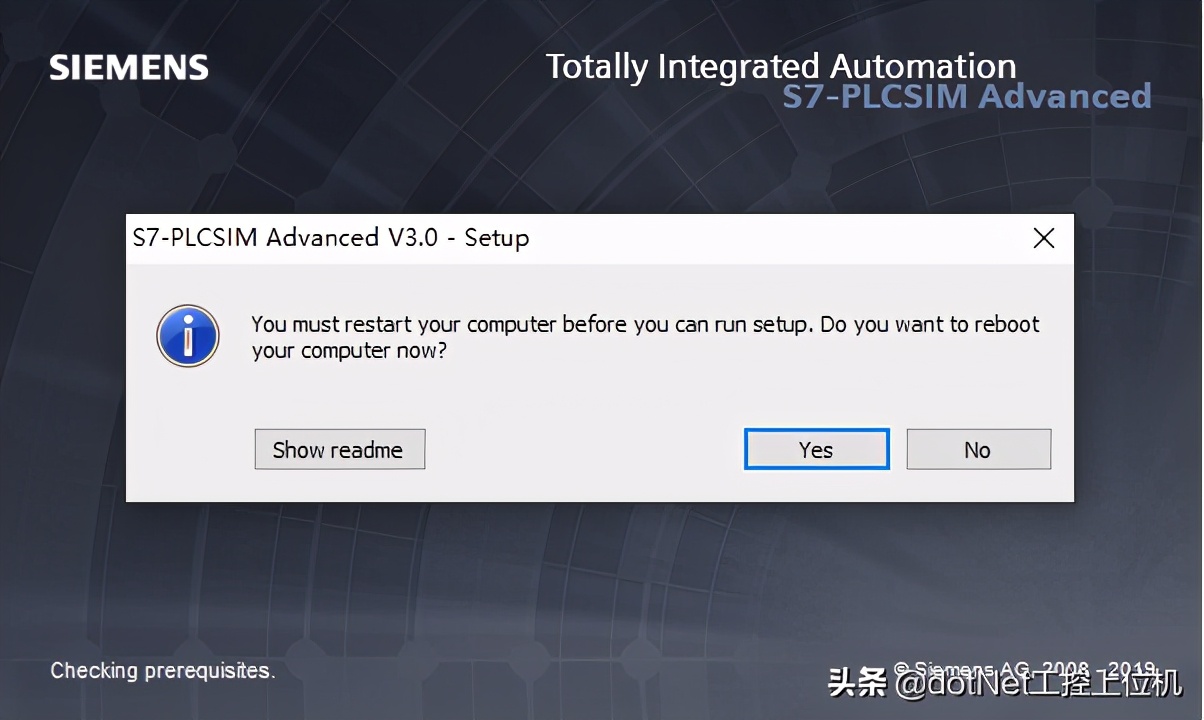
Task: Click the Totally Integrated Automation heading
Action: pos(780,67)
